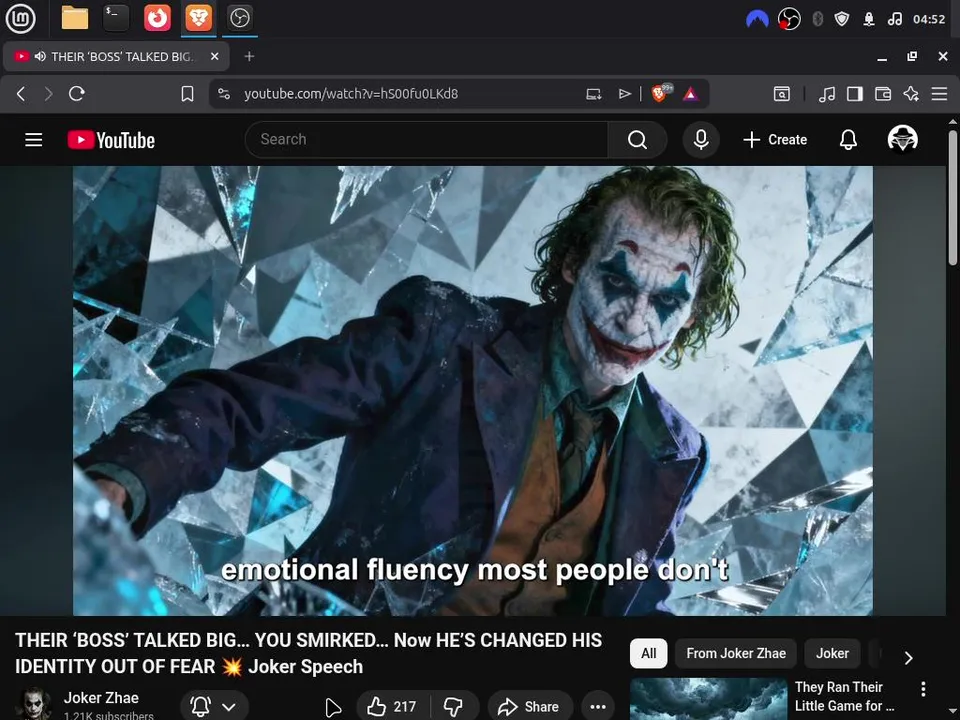Go to the YouTube home logo
The height and width of the screenshot is (720, 960).
111,140
